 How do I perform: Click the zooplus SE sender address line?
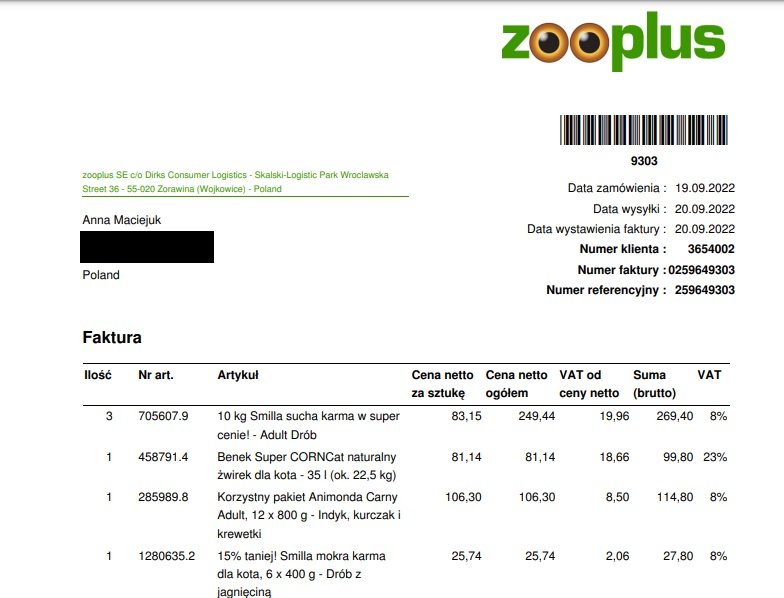236,182
